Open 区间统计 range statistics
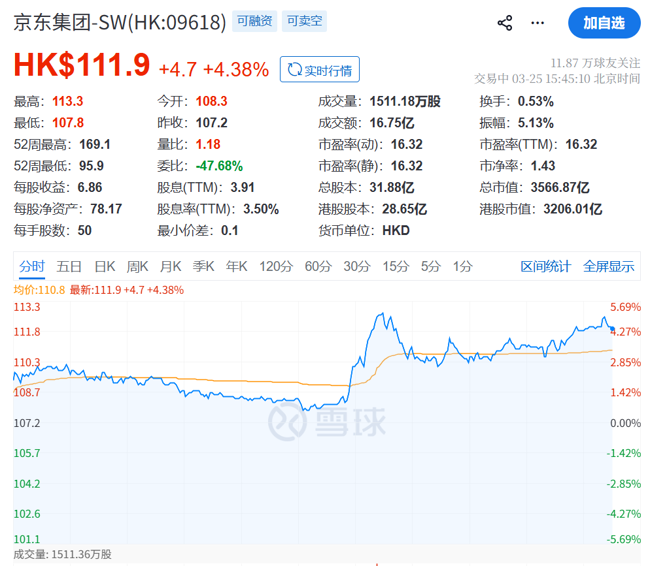The width and height of the screenshot is (667, 566). (545, 266)
